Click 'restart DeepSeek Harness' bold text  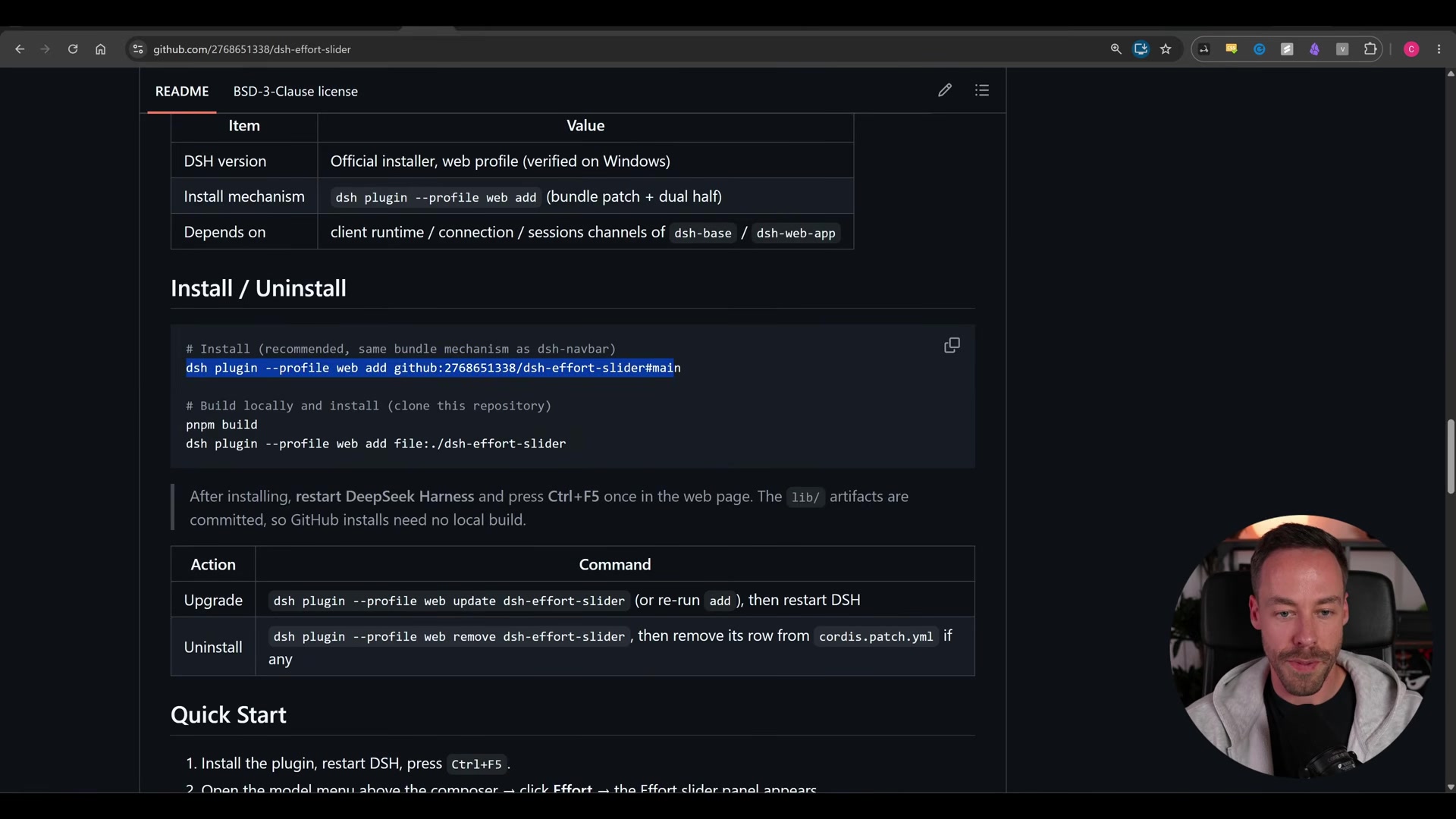384,497
